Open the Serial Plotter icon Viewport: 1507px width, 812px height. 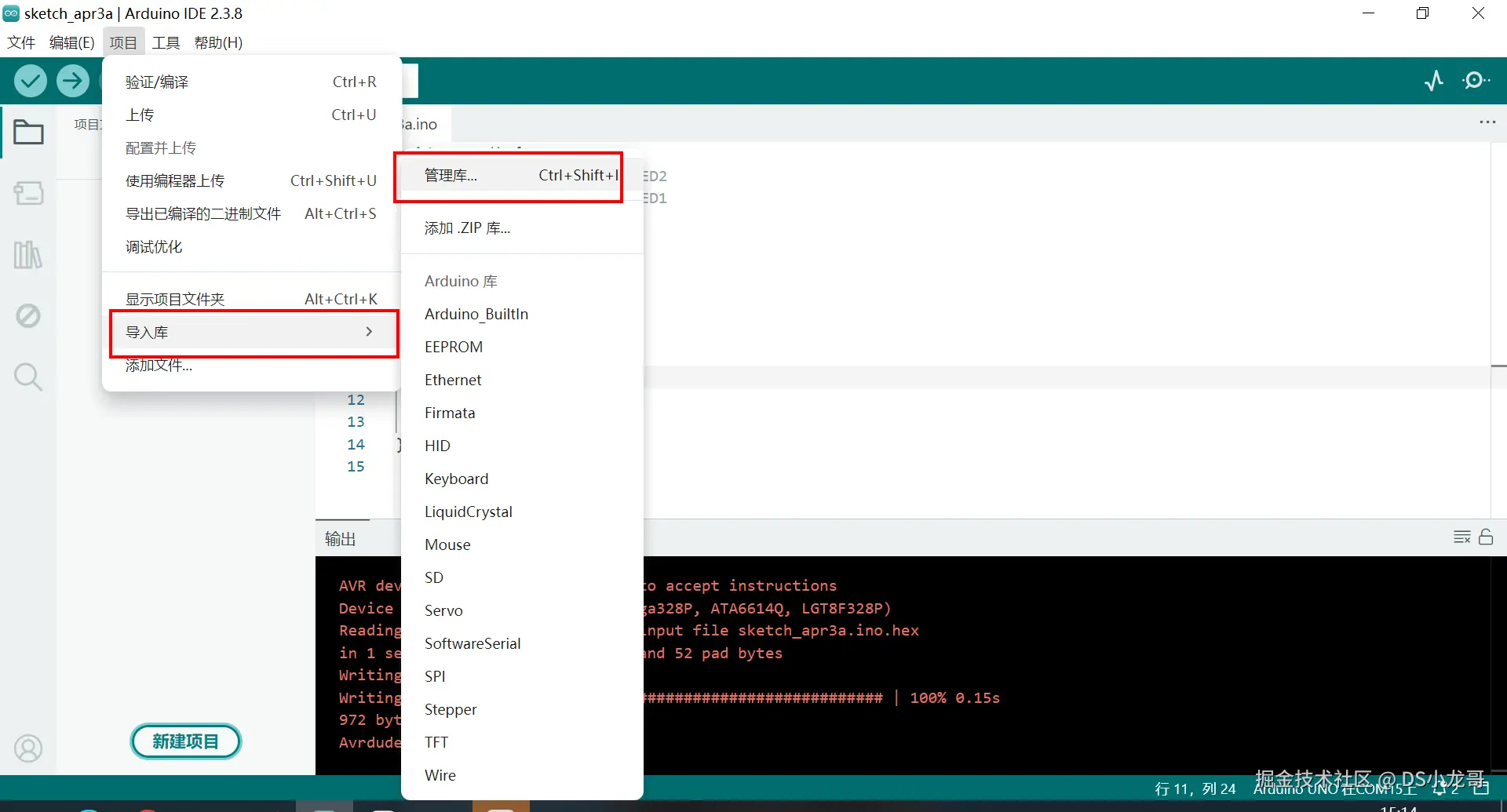pyautogui.click(x=1434, y=81)
